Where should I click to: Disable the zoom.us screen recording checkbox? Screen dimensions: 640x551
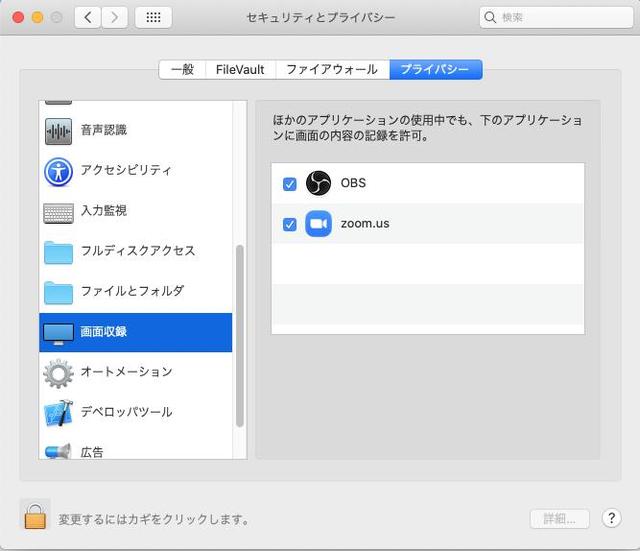pos(290,224)
